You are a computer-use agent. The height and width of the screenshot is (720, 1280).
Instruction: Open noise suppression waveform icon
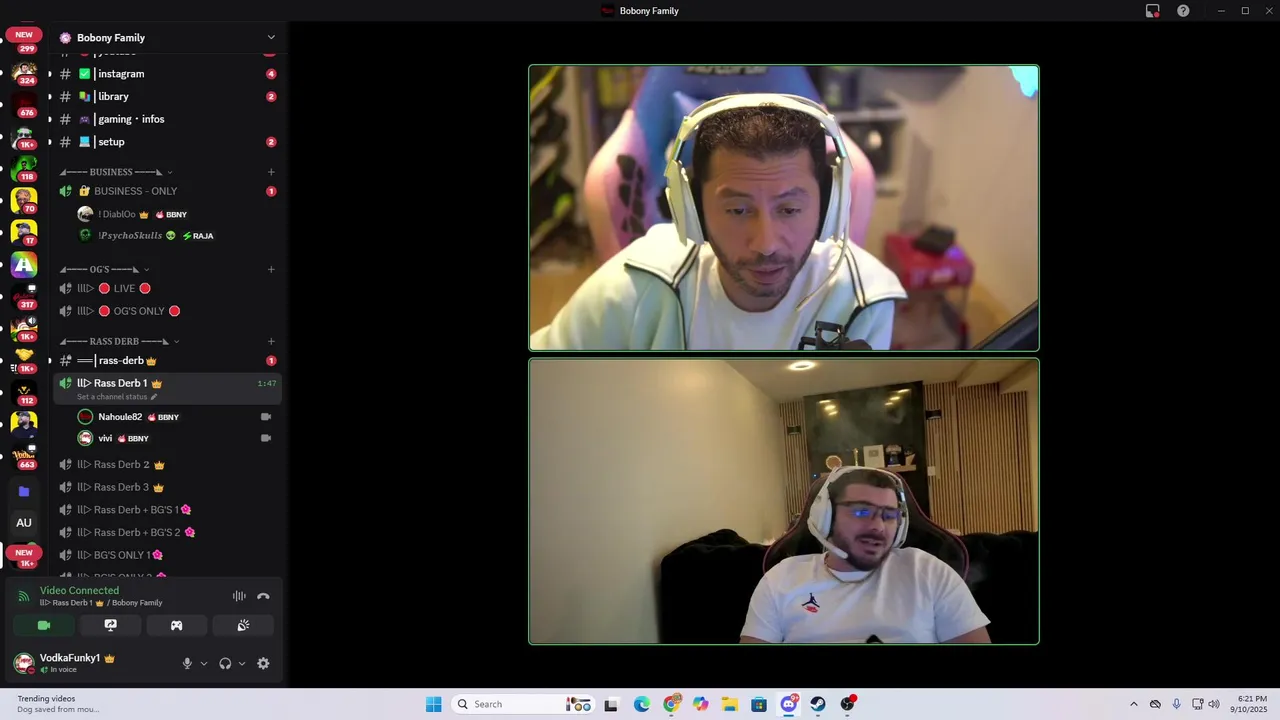tap(239, 596)
